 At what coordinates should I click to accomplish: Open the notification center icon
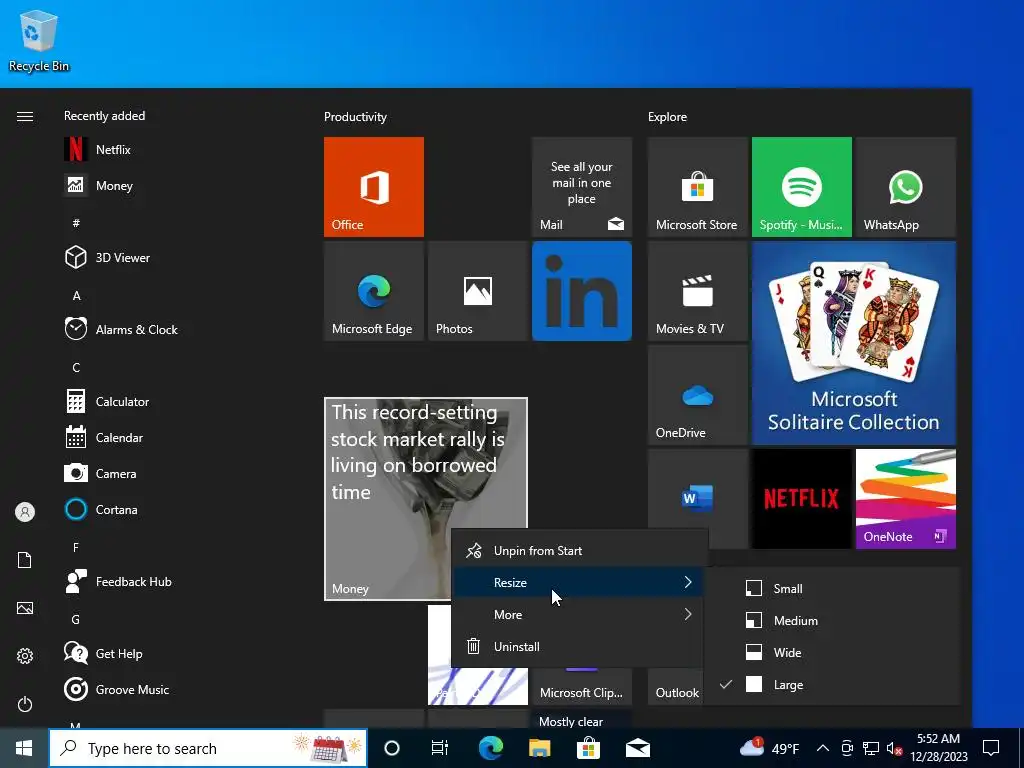pyautogui.click(x=991, y=748)
